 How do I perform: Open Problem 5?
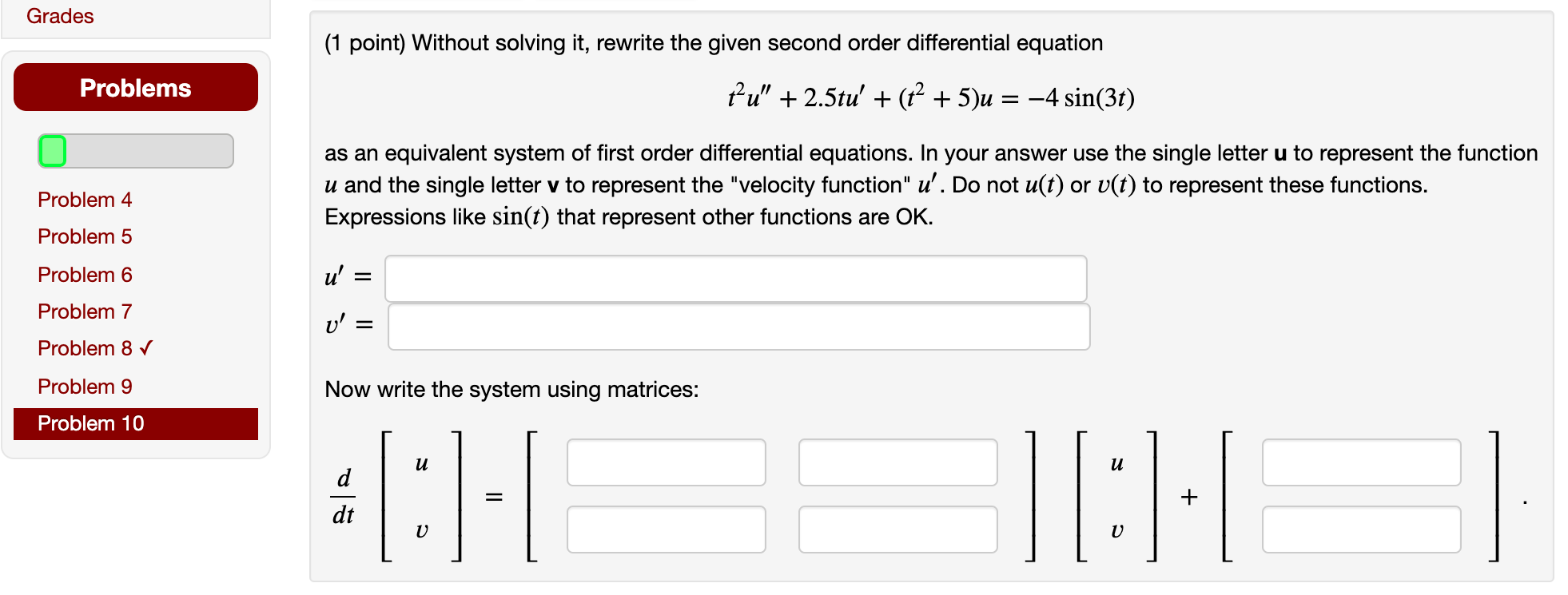[x=84, y=236]
